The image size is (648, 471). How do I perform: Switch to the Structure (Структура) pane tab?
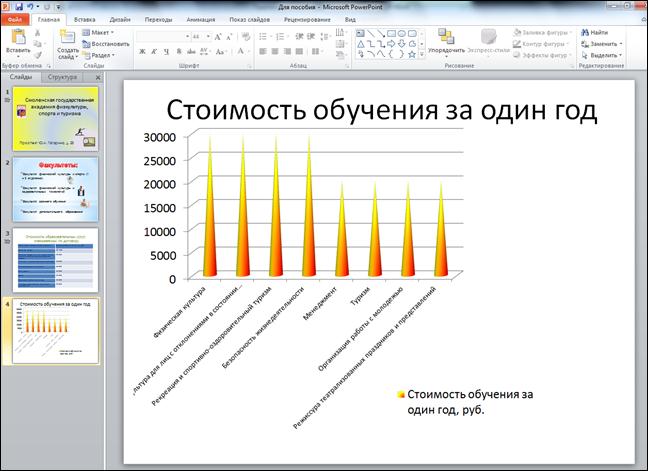(x=62, y=77)
